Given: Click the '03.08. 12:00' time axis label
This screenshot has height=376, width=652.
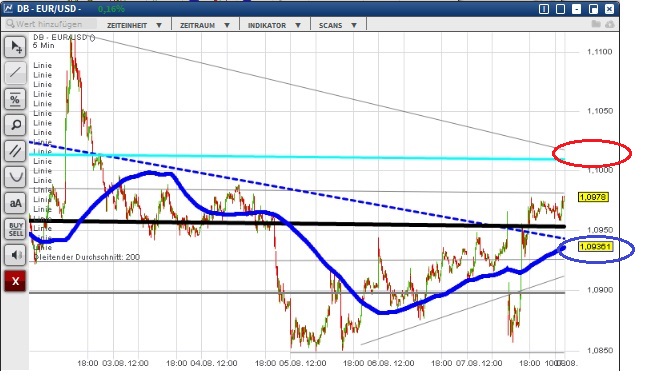Looking at the screenshot, I should coord(125,363).
